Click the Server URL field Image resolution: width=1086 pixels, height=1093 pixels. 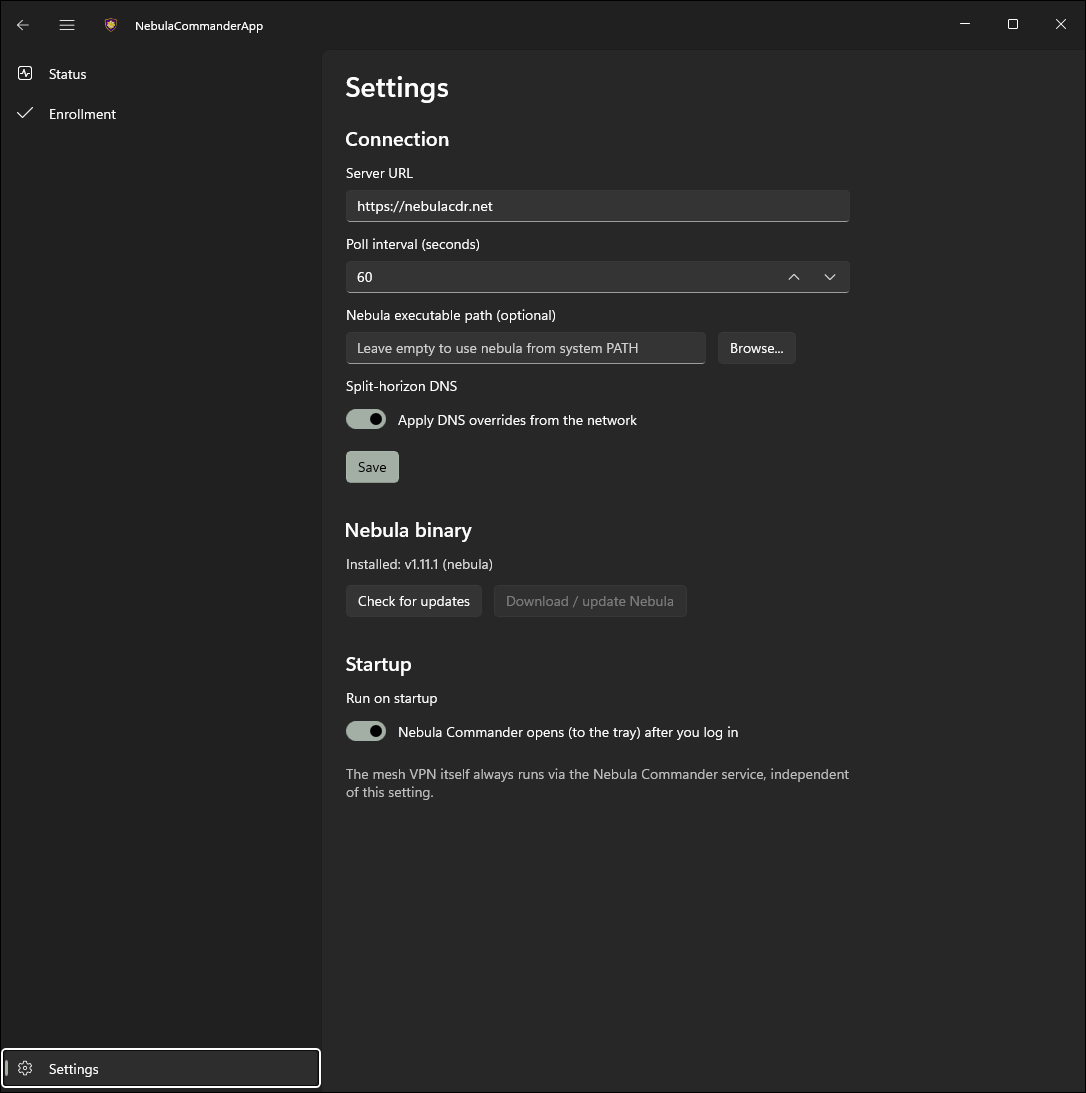(597, 206)
